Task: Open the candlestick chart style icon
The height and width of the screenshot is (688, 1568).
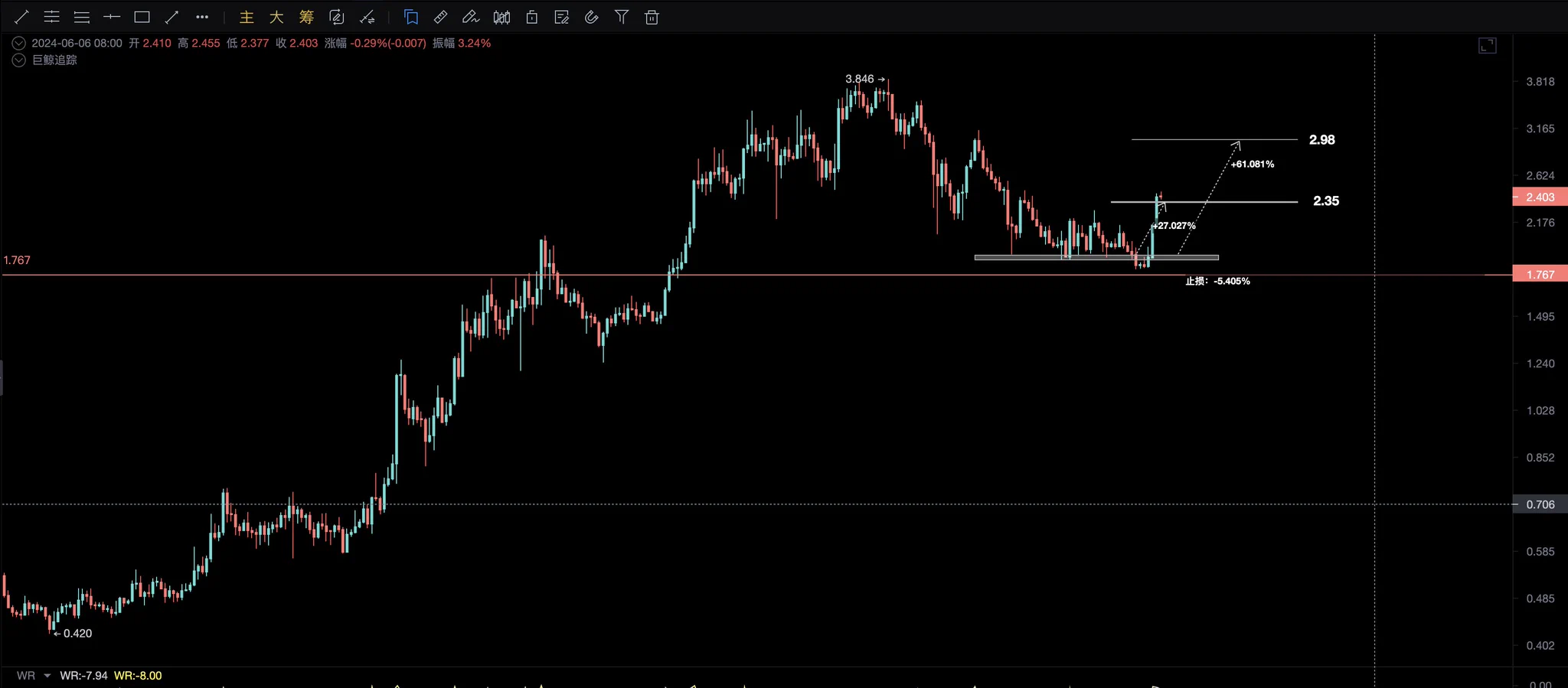Action: pyautogui.click(x=501, y=17)
